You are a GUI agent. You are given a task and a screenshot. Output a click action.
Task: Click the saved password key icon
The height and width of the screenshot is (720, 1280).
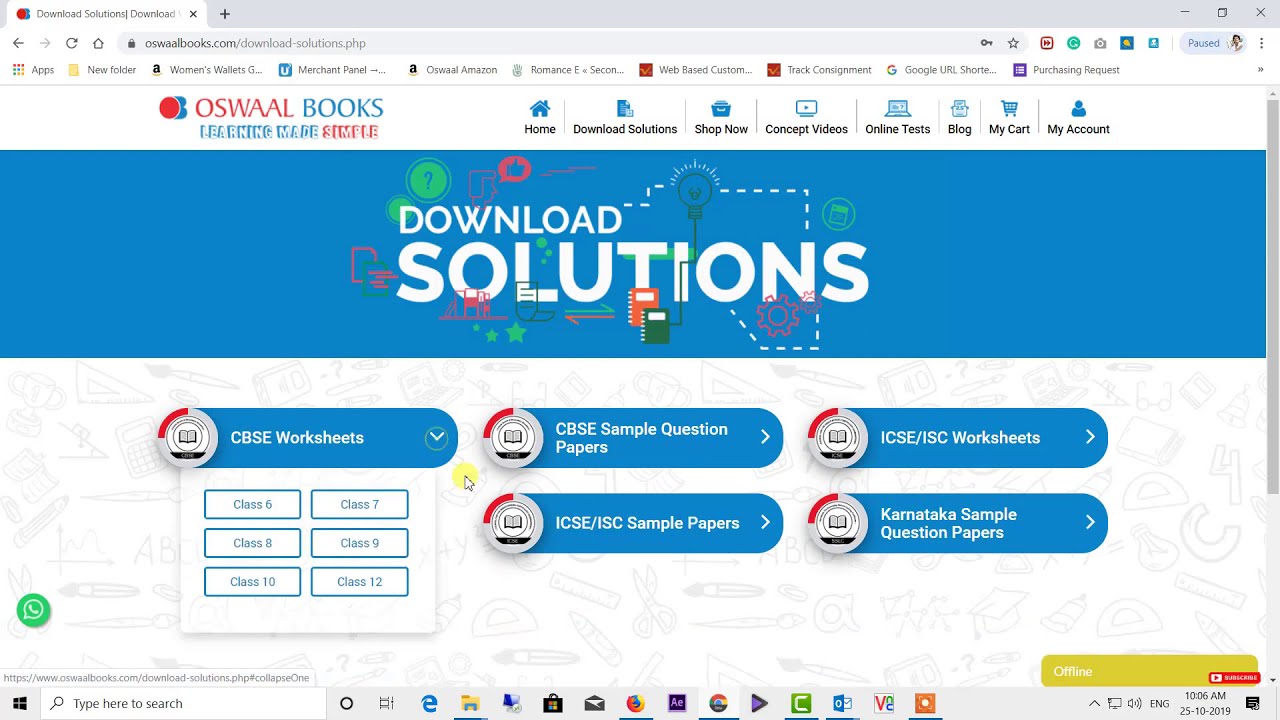tap(986, 43)
